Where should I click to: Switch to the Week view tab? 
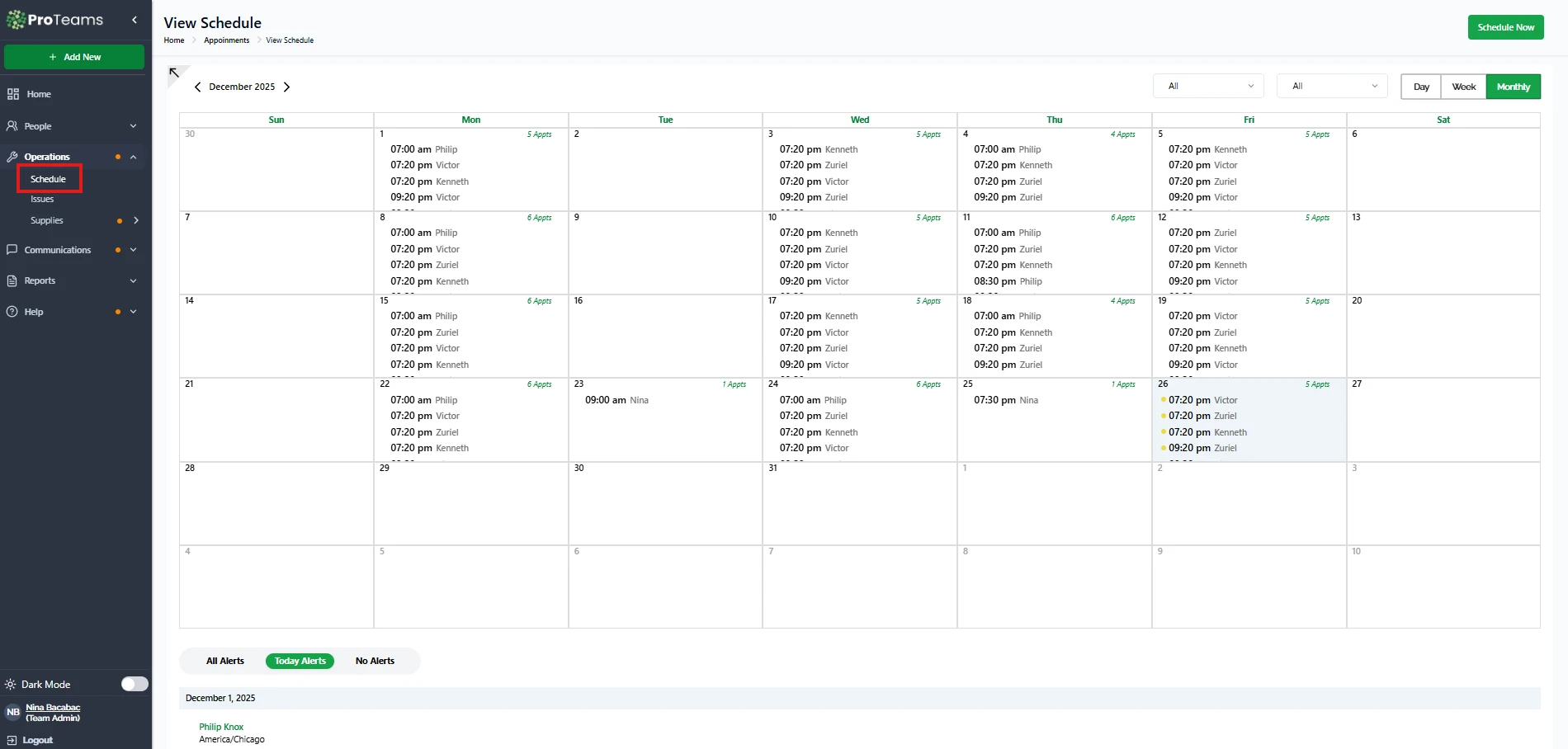(x=1463, y=87)
